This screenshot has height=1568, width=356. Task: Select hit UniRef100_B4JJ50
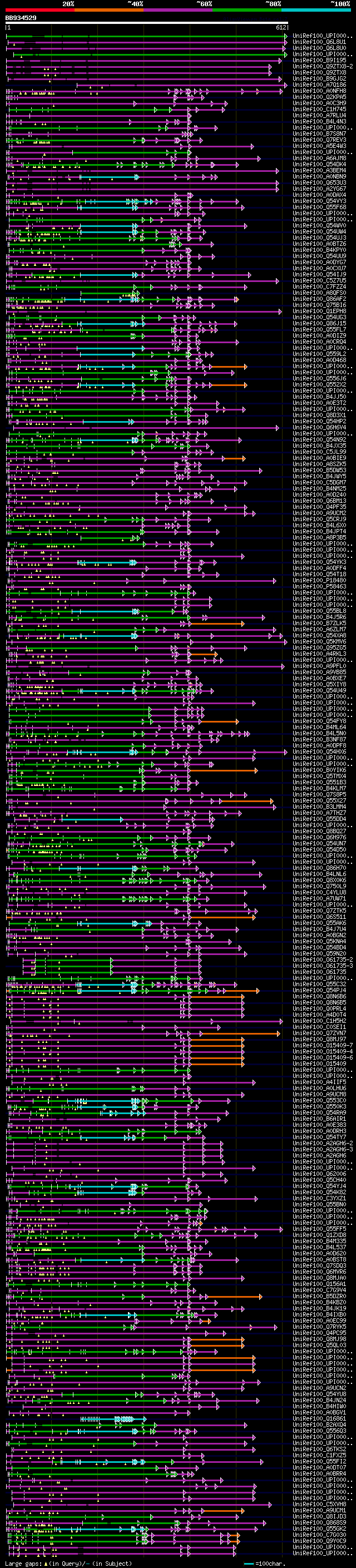click(319, 397)
